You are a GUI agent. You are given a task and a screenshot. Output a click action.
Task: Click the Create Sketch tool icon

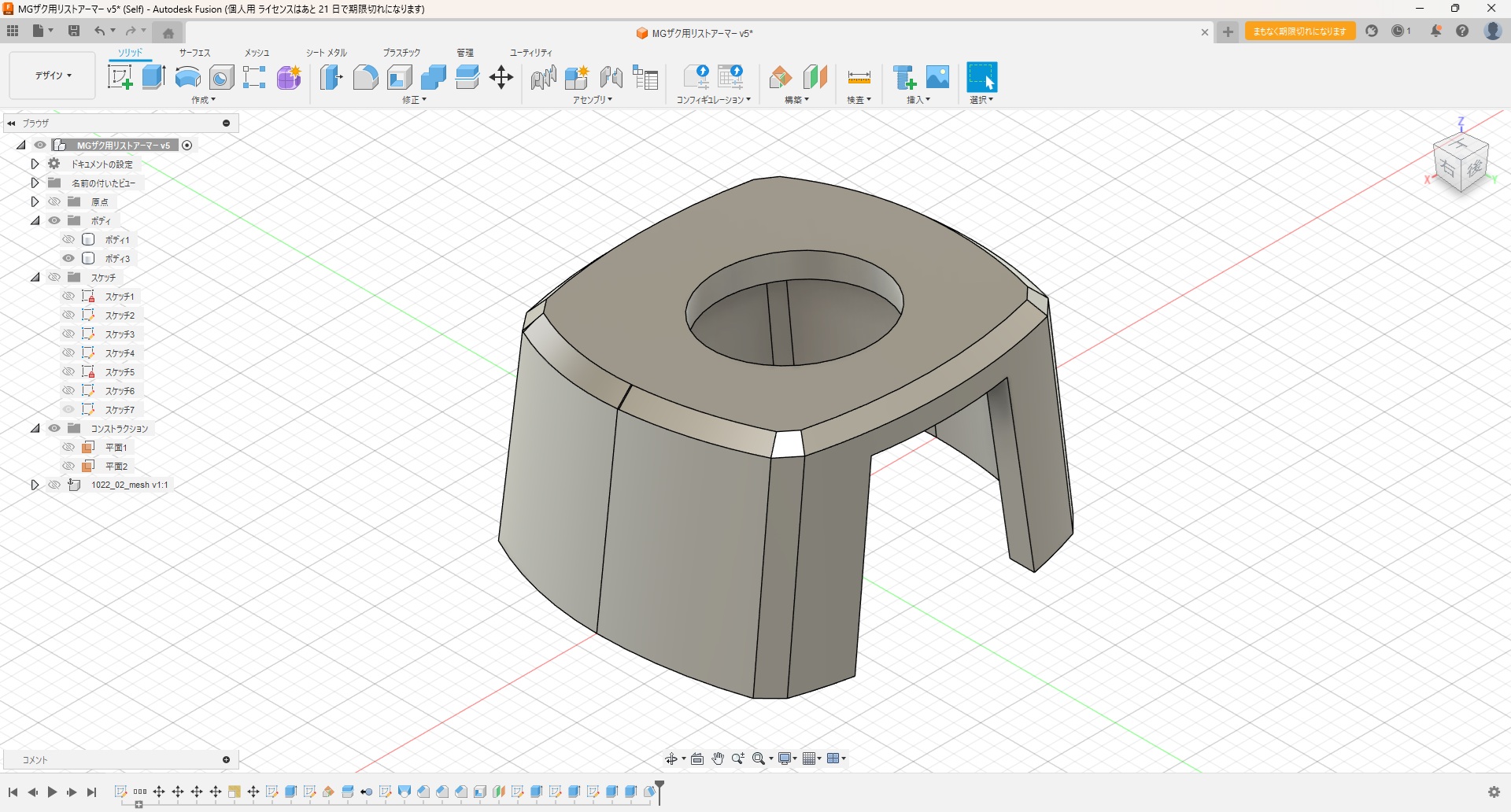(120, 77)
